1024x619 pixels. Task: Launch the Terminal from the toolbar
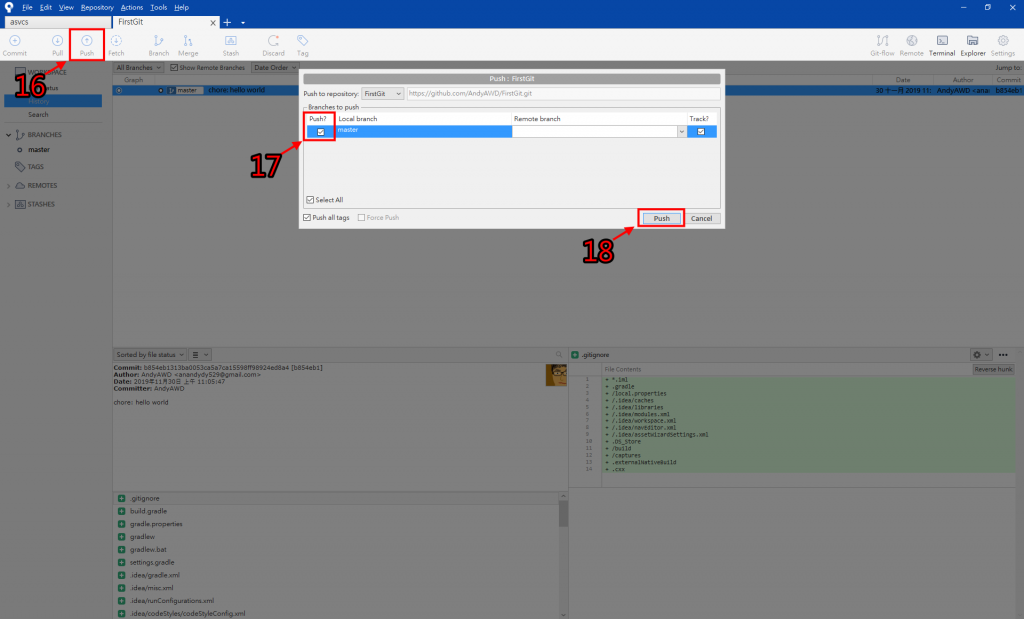point(942,45)
